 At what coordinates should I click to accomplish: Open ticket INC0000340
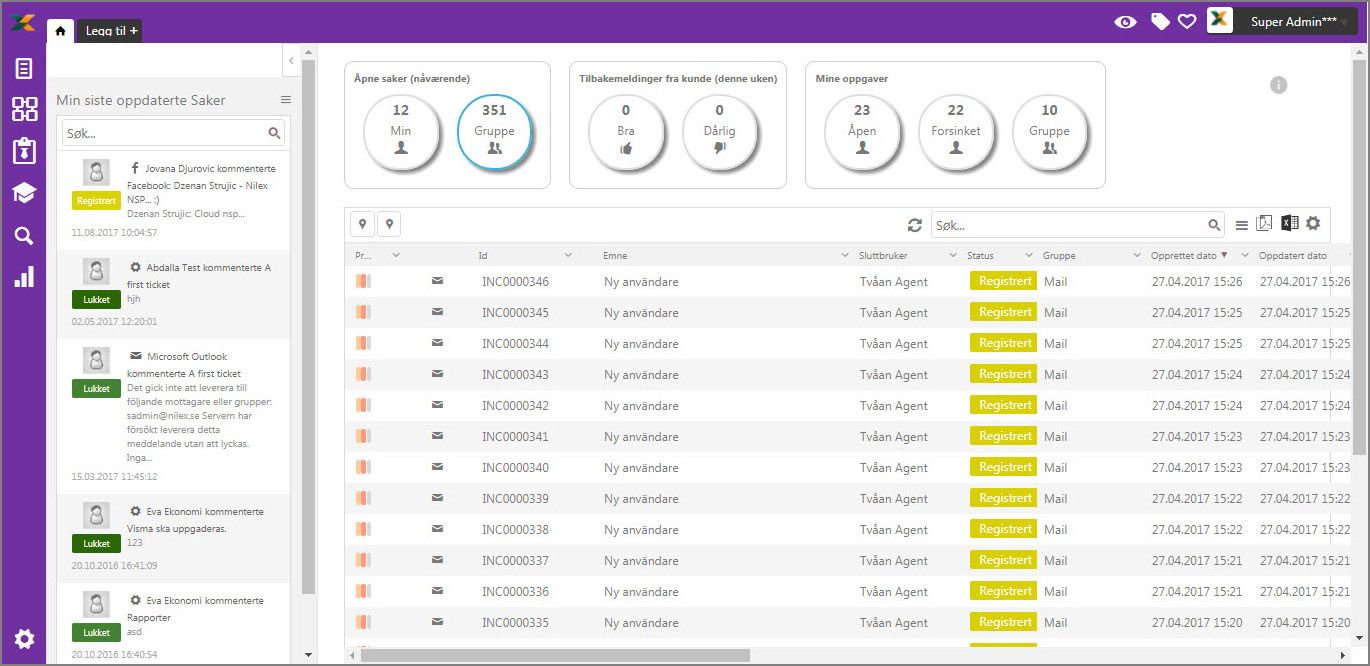[x=515, y=468]
